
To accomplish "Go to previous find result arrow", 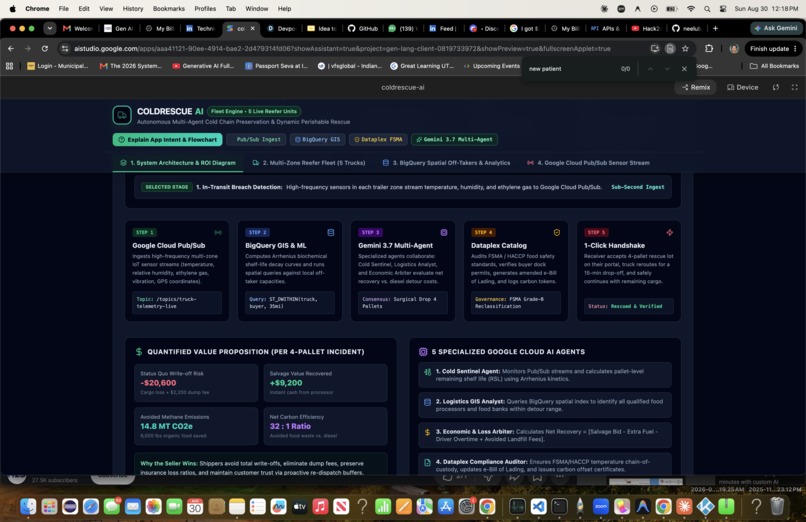I will 650,68.
